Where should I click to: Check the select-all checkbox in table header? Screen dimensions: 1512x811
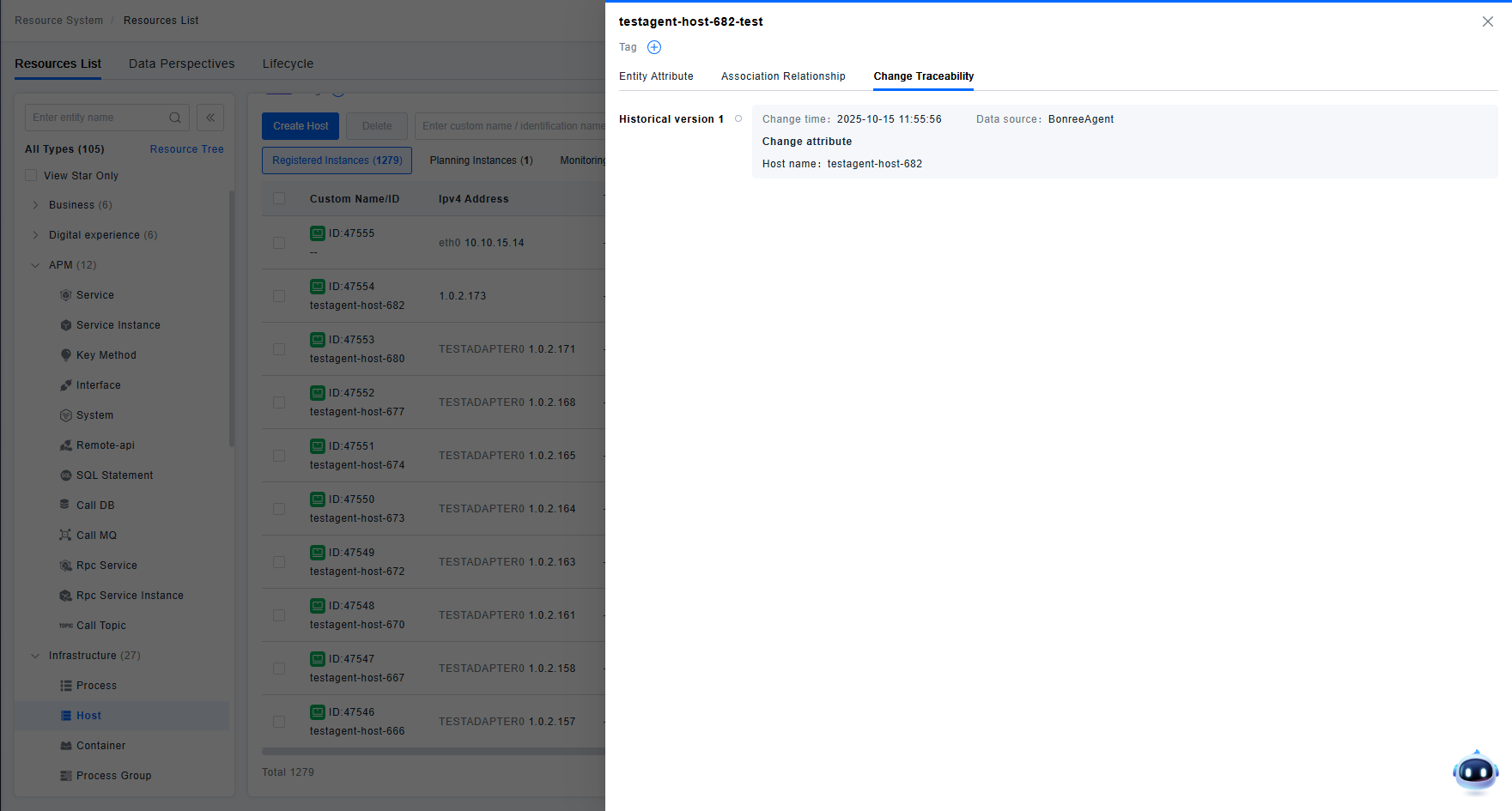[x=279, y=199]
